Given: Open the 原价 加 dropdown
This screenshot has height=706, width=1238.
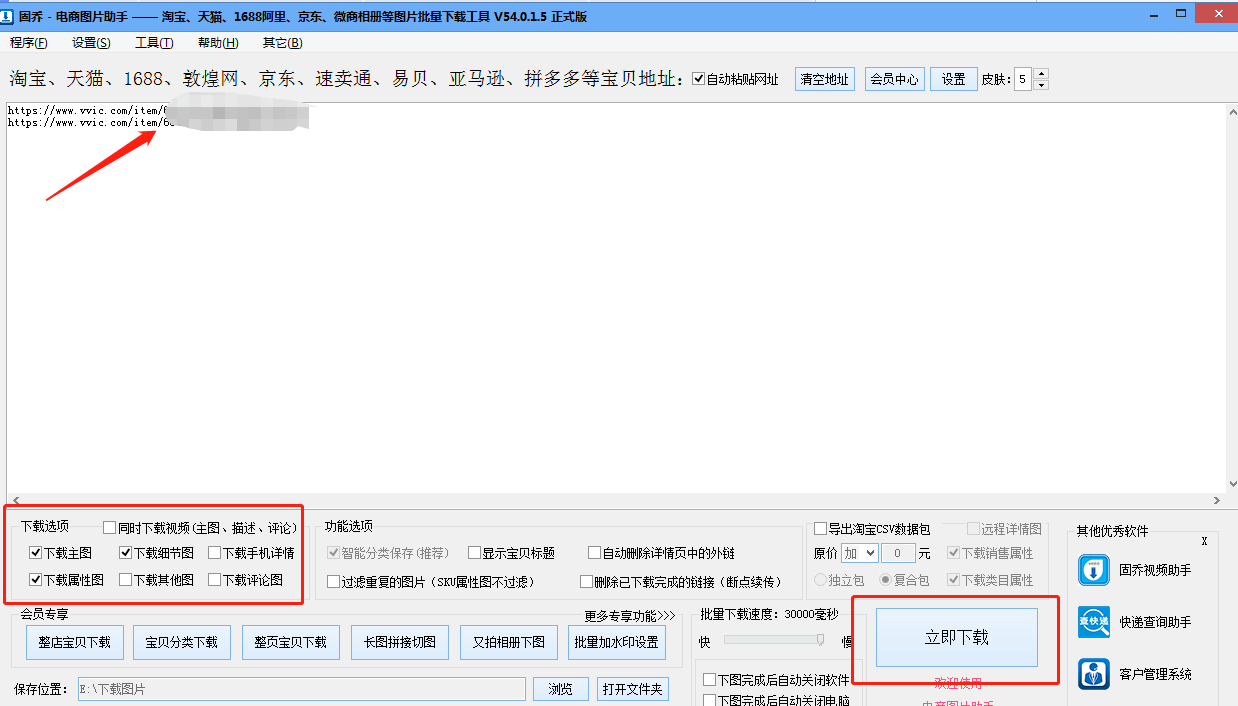Looking at the screenshot, I should point(859,553).
